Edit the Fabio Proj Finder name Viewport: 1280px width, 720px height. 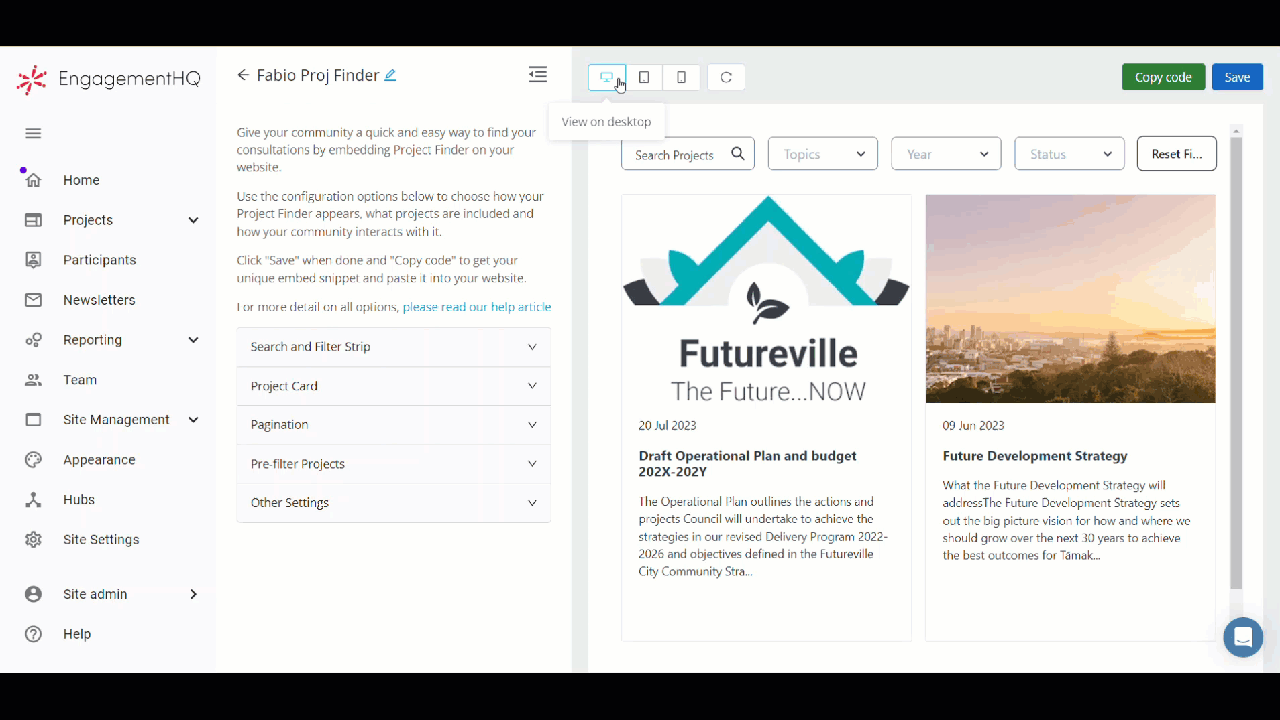(390, 75)
